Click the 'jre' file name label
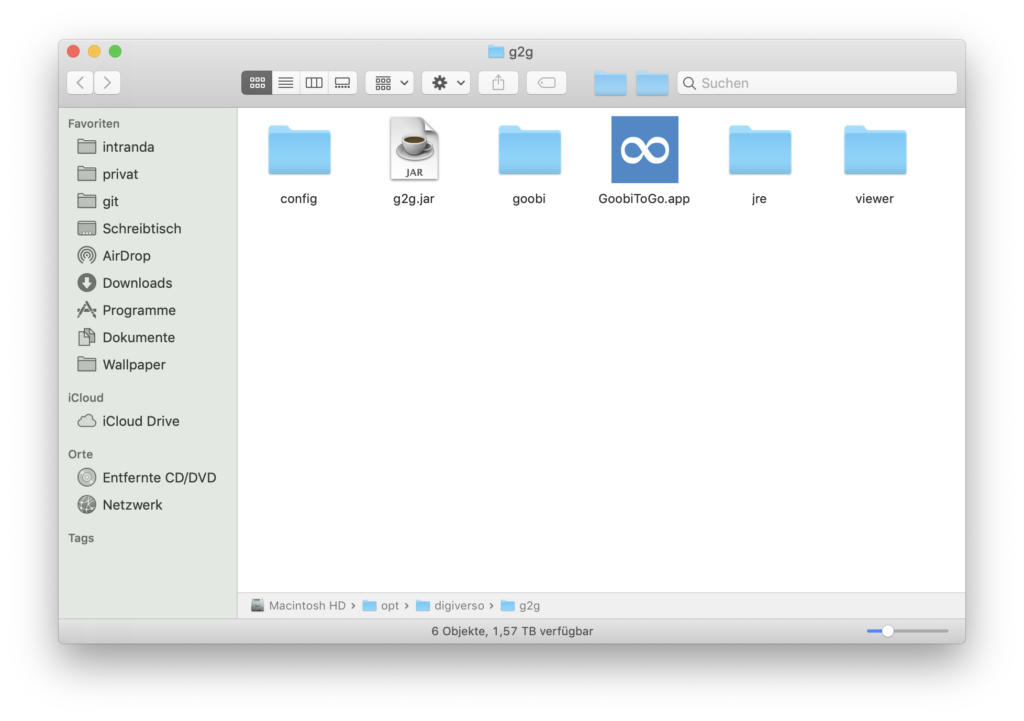 click(x=760, y=199)
